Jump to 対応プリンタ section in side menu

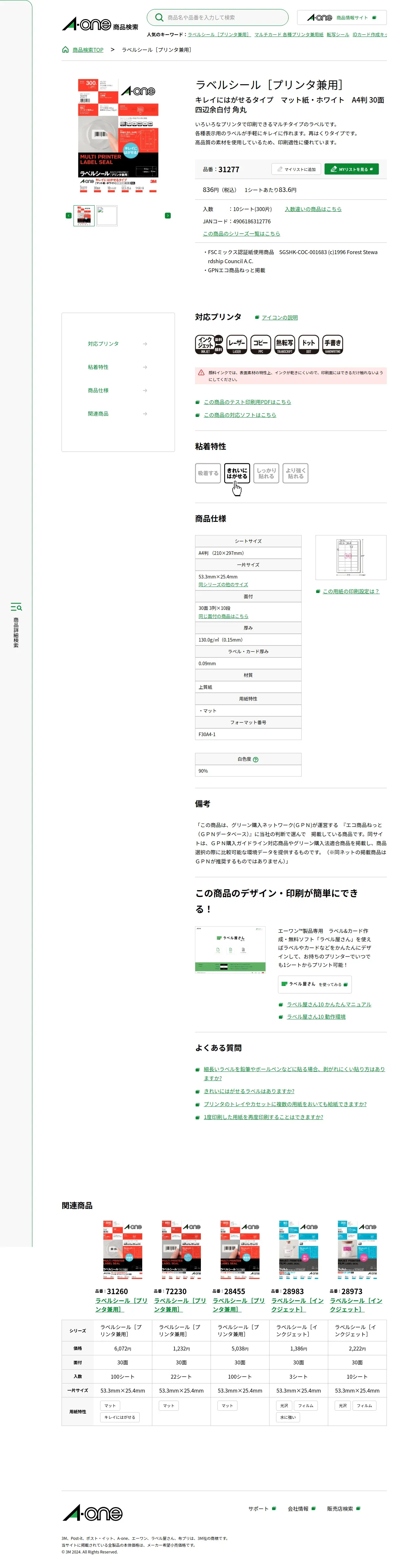click(x=117, y=344)
